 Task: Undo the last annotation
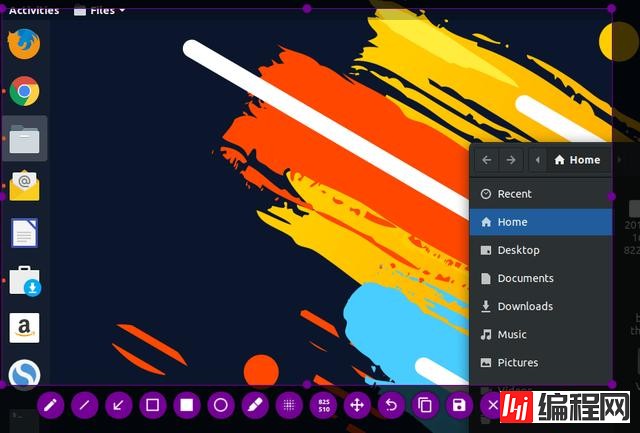pos(391,405)
